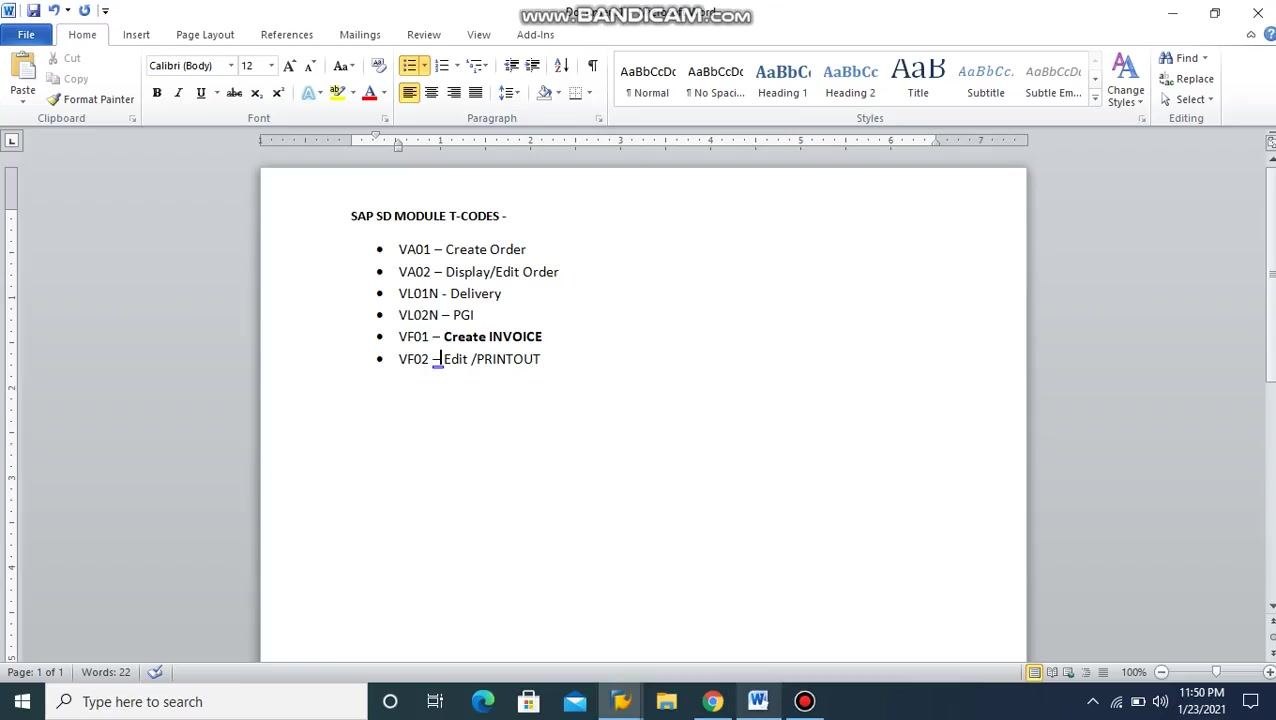Open the font size dropdown
Image resolution: width=1276 pixels, height=720 pixels.
click(x=271, y=66)
